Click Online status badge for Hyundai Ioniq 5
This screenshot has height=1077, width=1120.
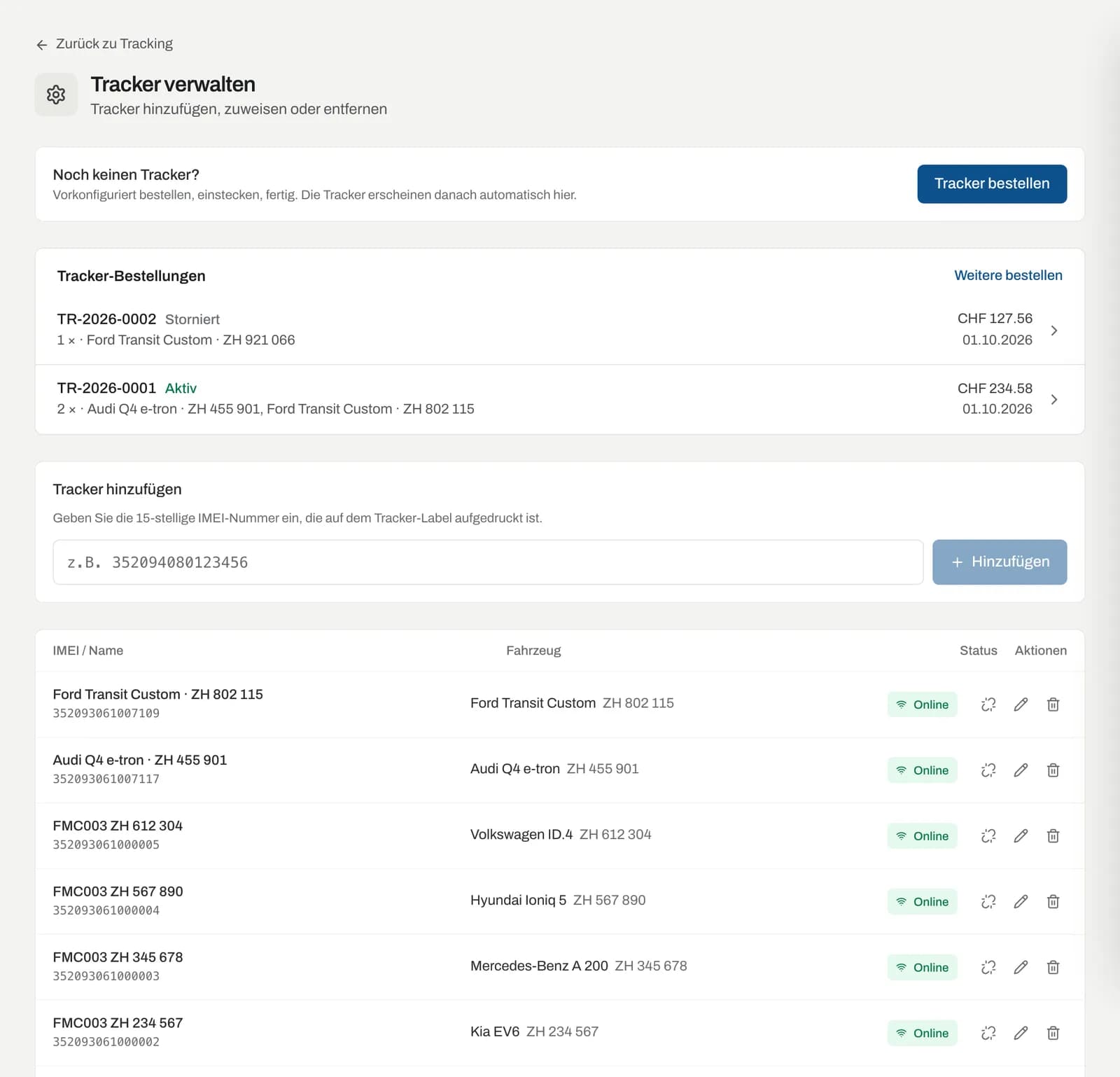922,902
